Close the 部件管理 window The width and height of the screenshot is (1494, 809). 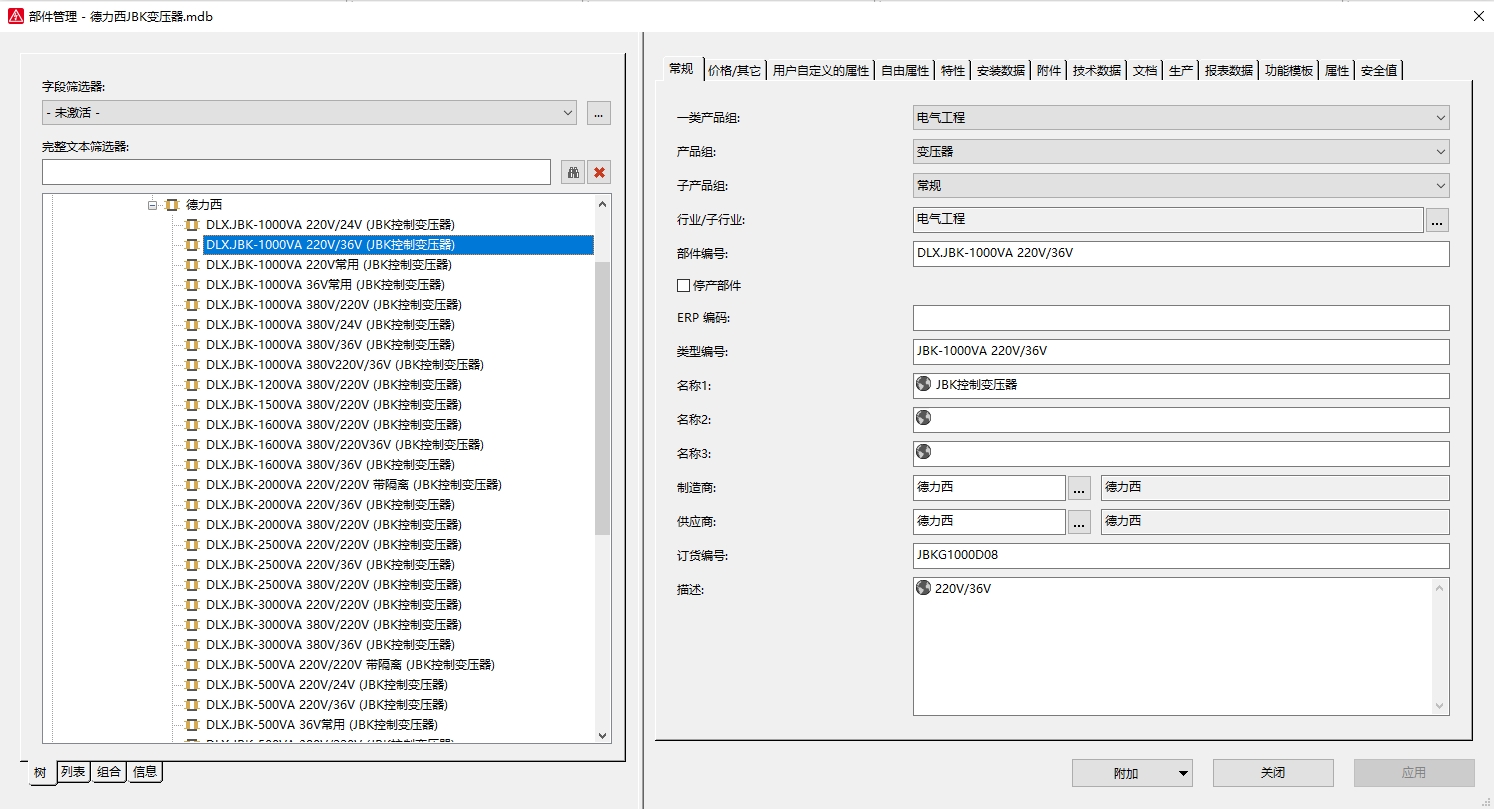tap(1479, 16)
